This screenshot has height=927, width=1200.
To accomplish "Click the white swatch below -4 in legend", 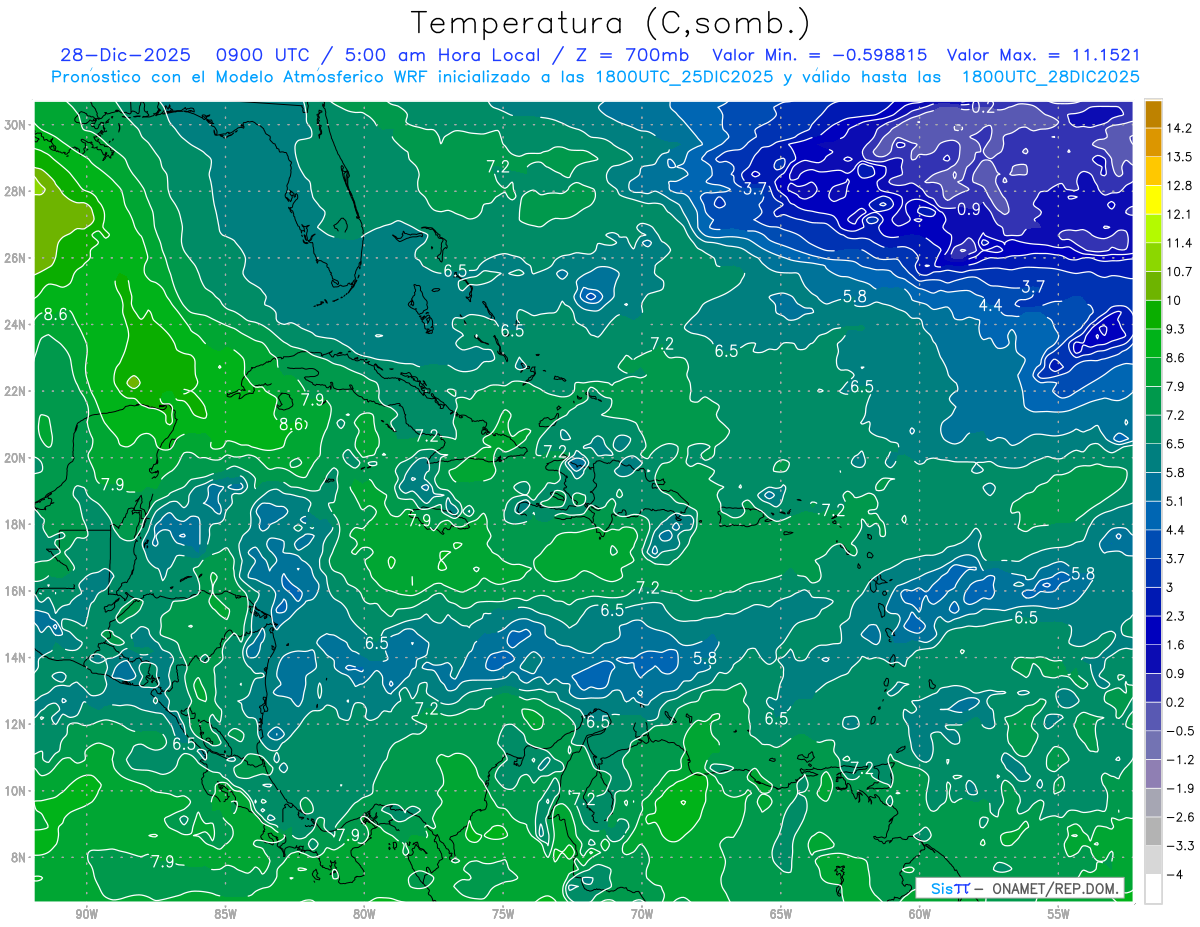I will point(1153,889).
